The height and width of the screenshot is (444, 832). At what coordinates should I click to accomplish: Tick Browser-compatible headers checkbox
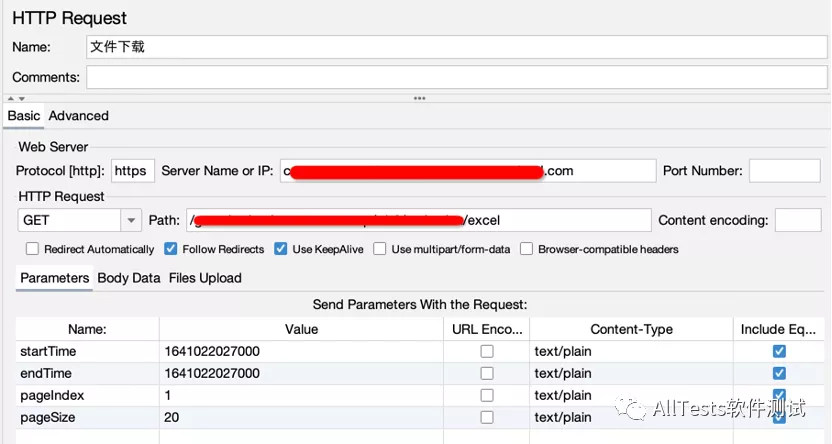click(526, 249)
